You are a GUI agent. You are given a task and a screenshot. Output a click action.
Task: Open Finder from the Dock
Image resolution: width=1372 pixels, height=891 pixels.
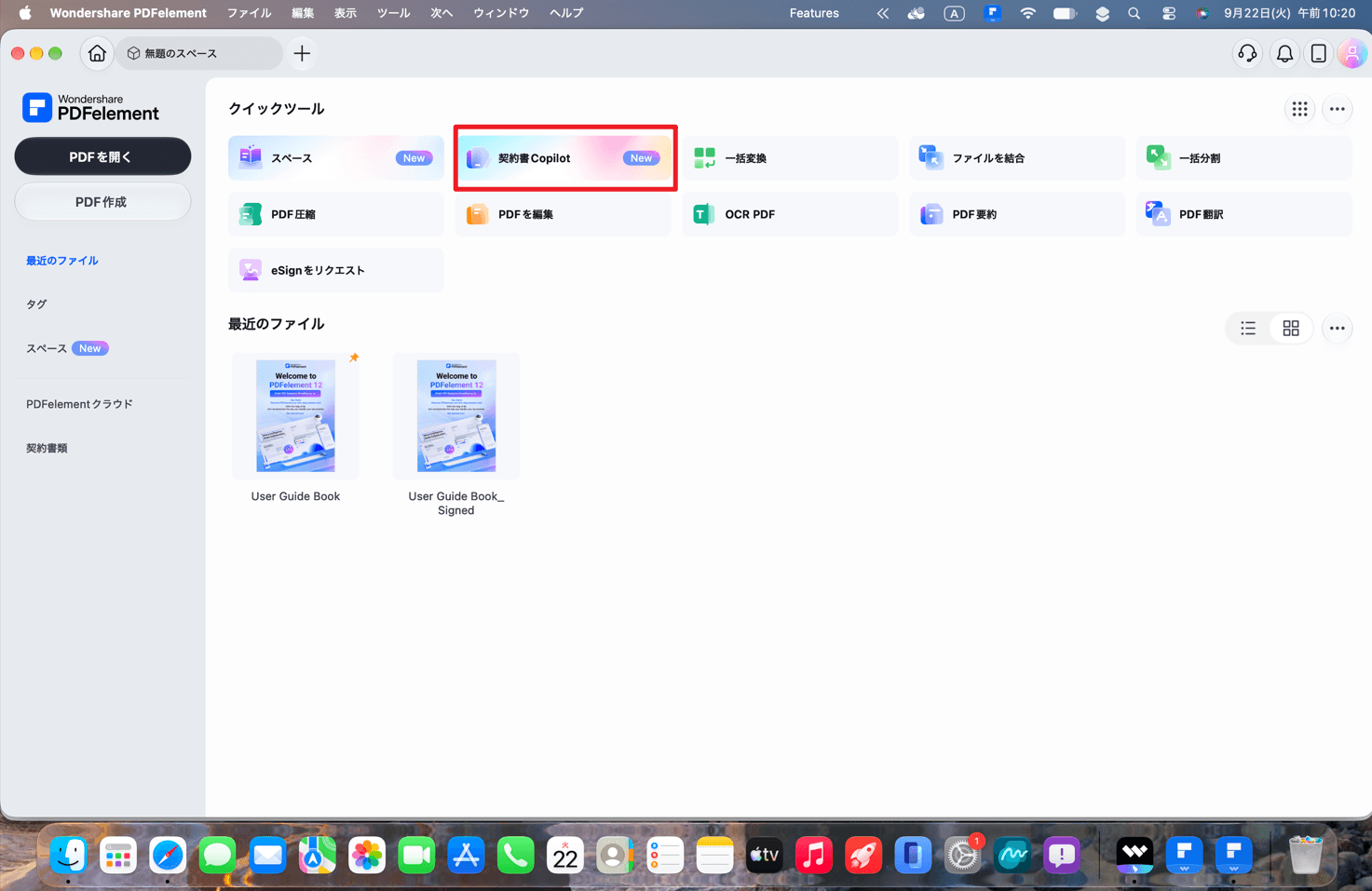tap(68, 855)
